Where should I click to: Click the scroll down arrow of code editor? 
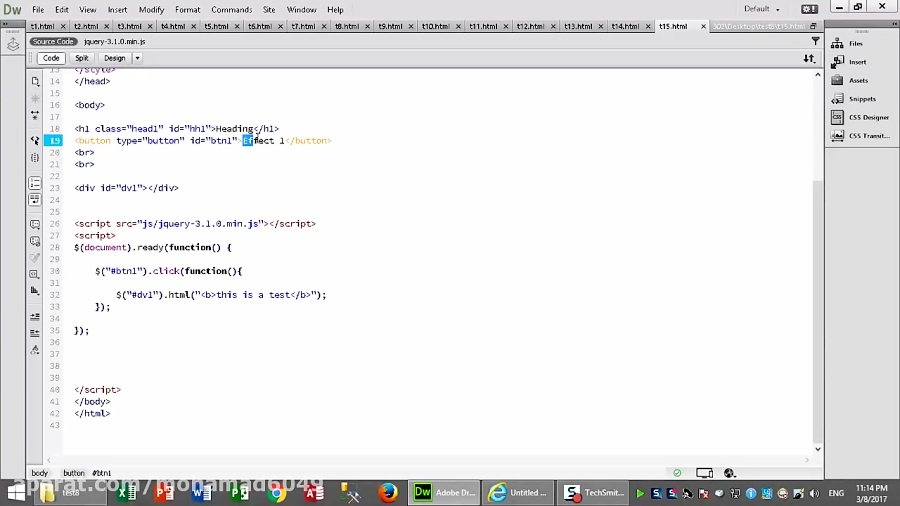[817, 449]
